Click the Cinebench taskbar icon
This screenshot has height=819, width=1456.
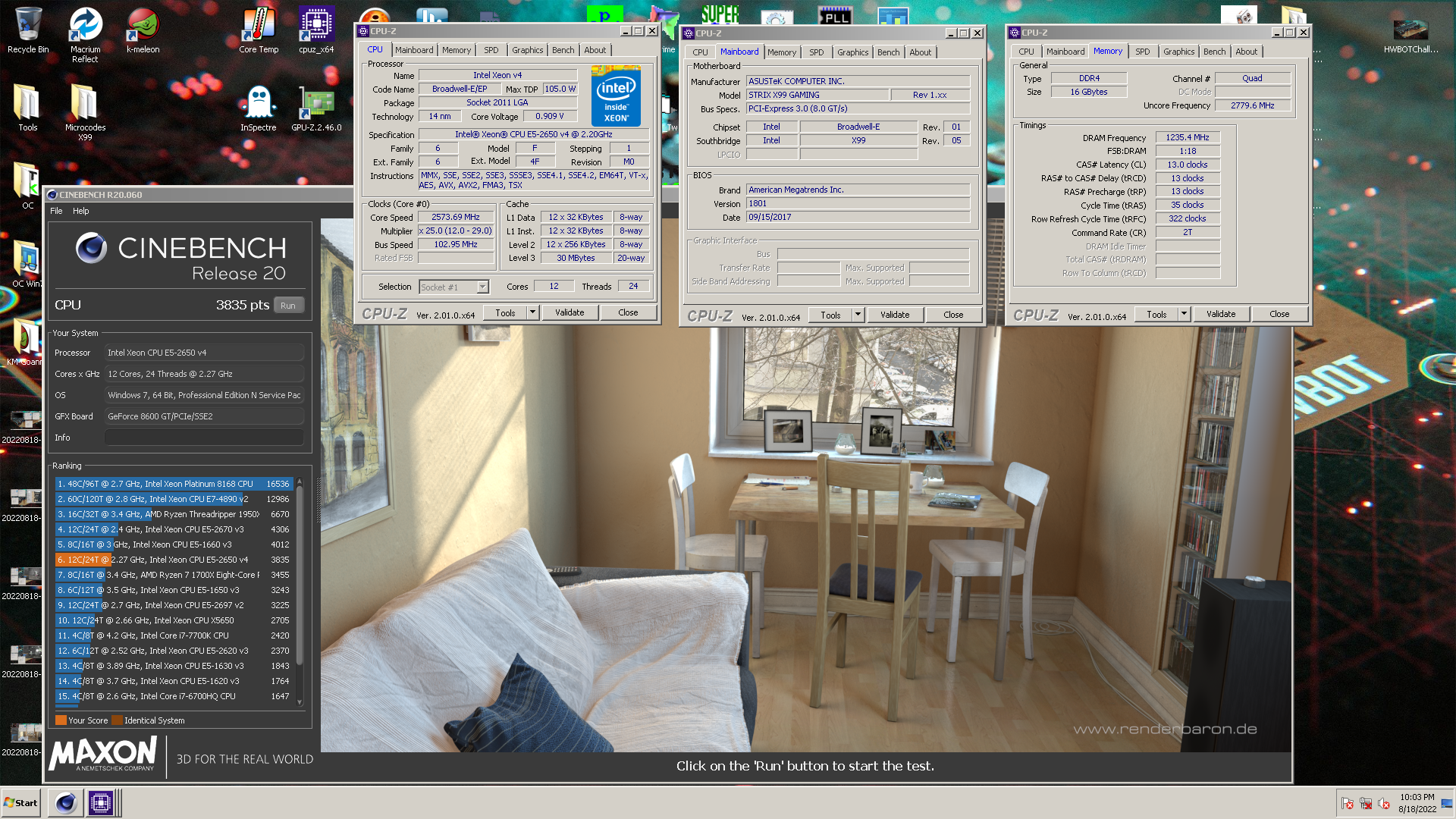coord(66,802)
